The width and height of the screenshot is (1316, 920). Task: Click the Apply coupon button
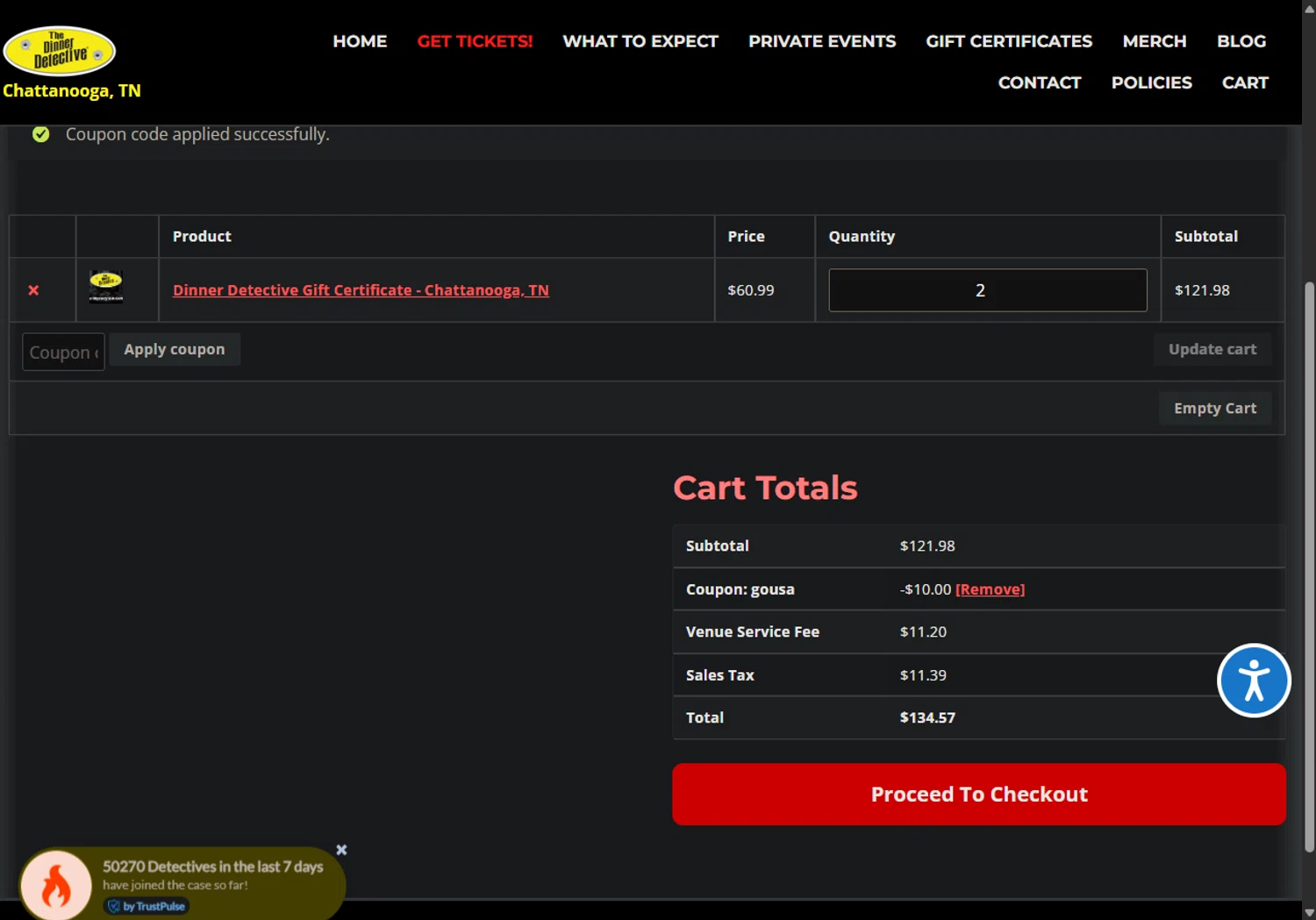(175, 349)
